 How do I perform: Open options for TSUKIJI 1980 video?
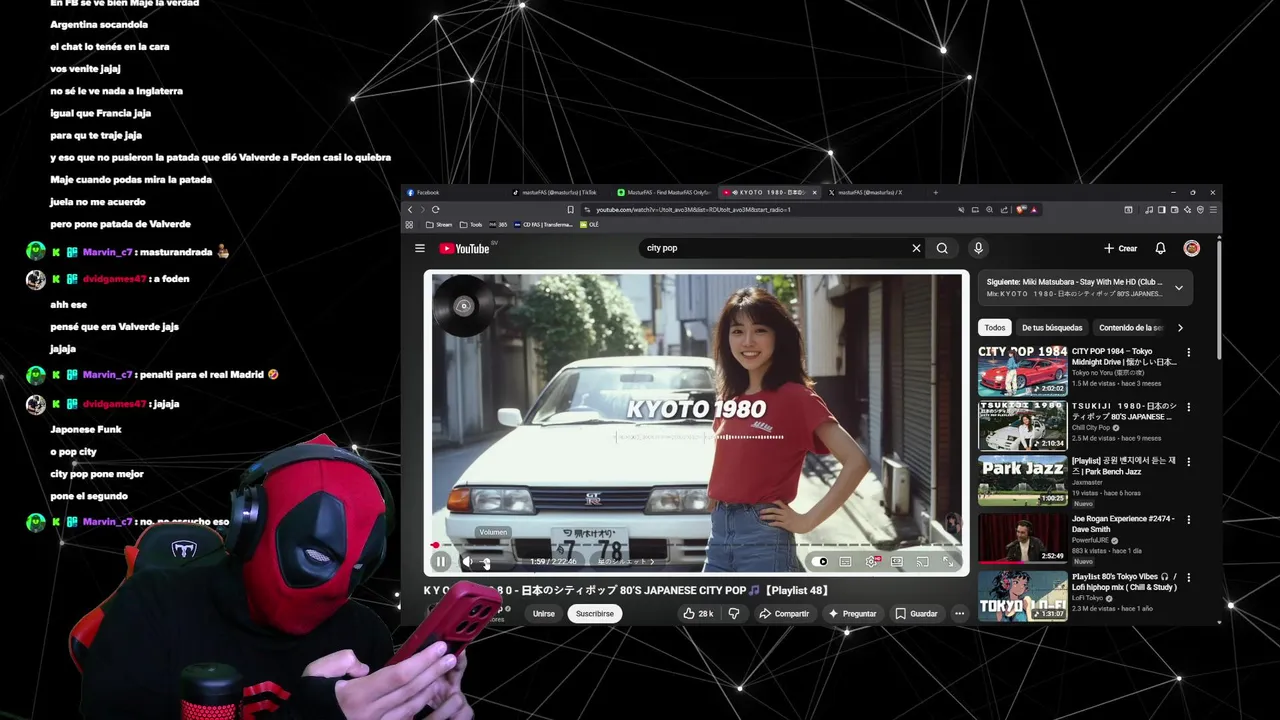[x=1189, y=407]
